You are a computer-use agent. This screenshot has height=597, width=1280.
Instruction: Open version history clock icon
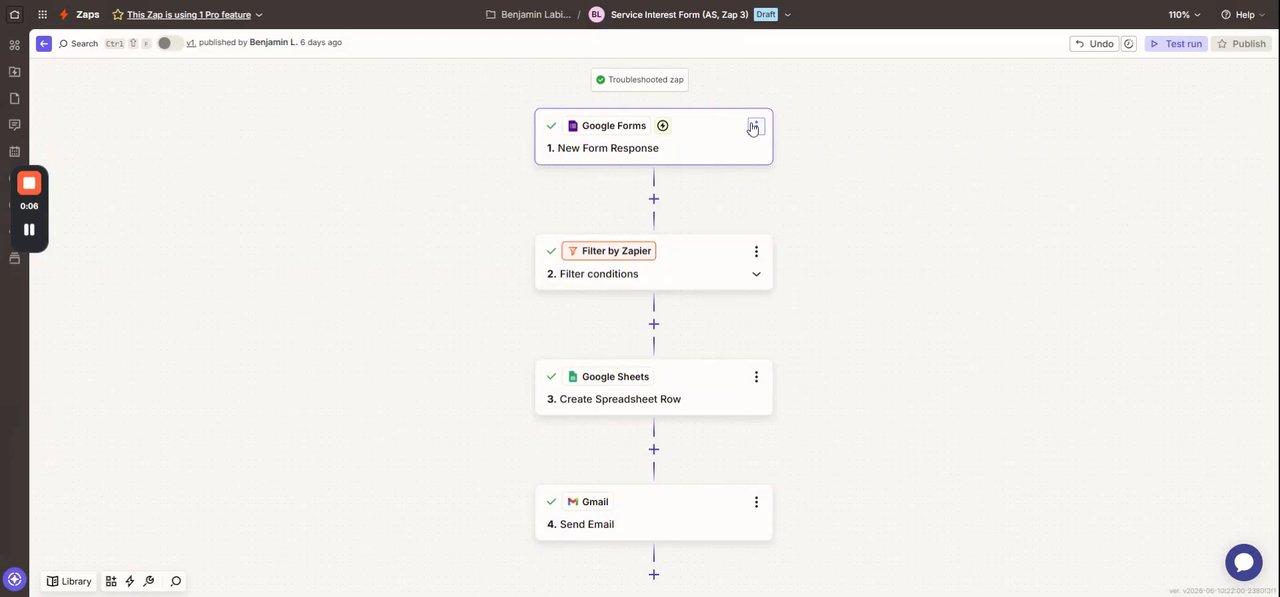[x=1129, y=44]
